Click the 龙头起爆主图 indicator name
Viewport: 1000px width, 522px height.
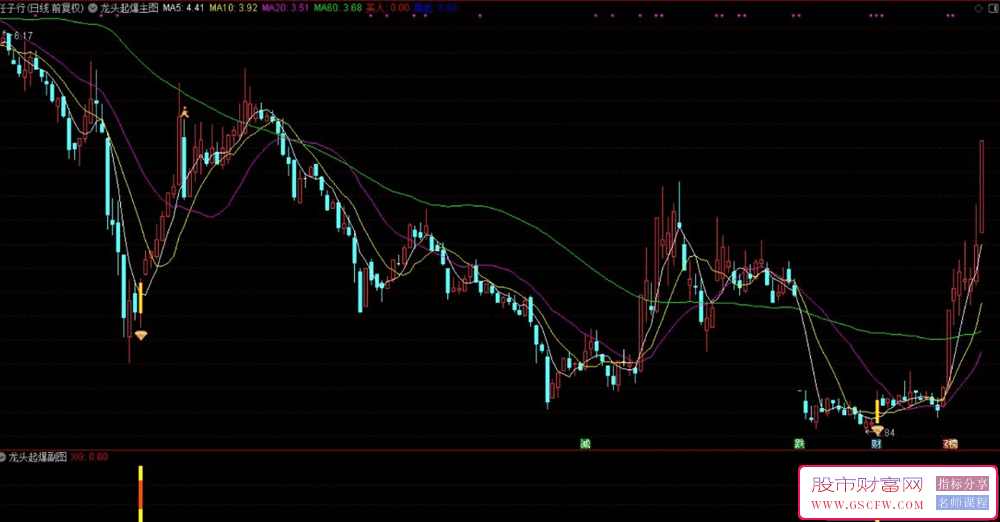[129, 8]
